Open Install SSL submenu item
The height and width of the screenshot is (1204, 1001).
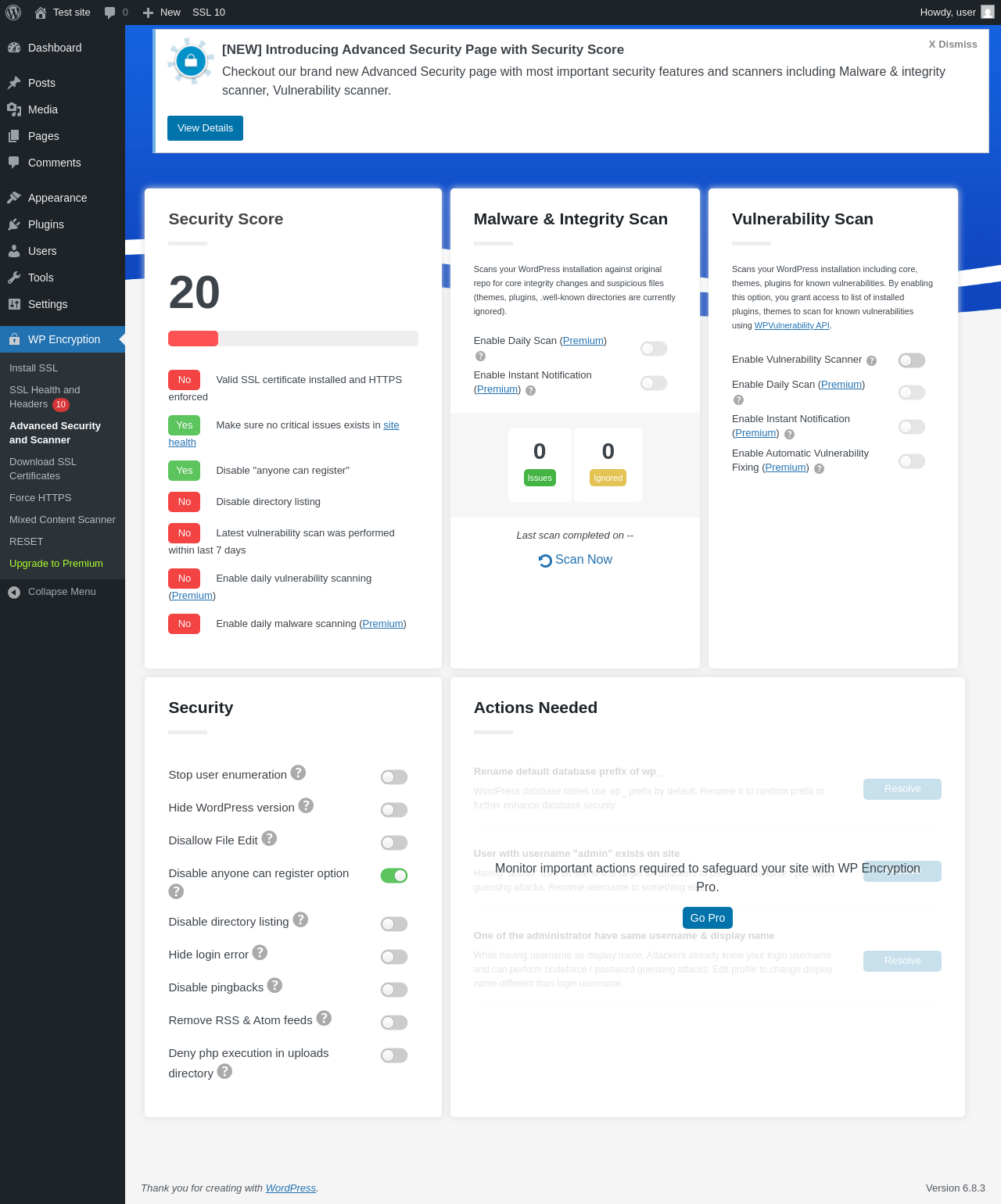(34, 368)
